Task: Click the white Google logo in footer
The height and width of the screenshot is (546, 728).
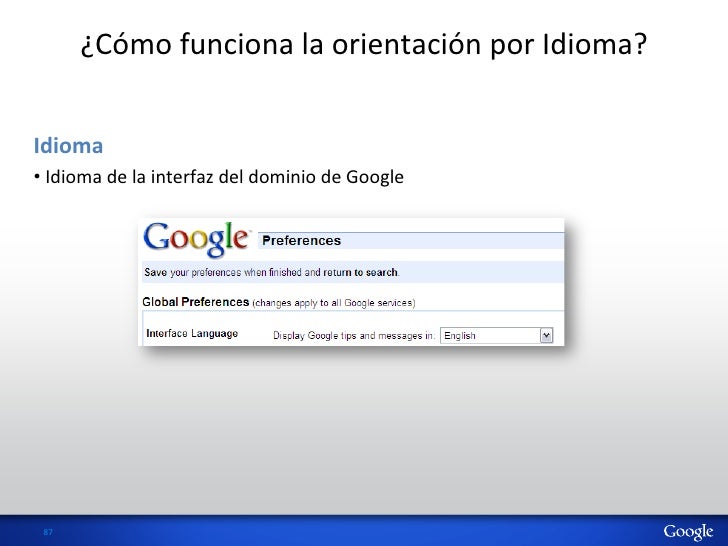Action: pyautogui.click(x=688, y=532)
